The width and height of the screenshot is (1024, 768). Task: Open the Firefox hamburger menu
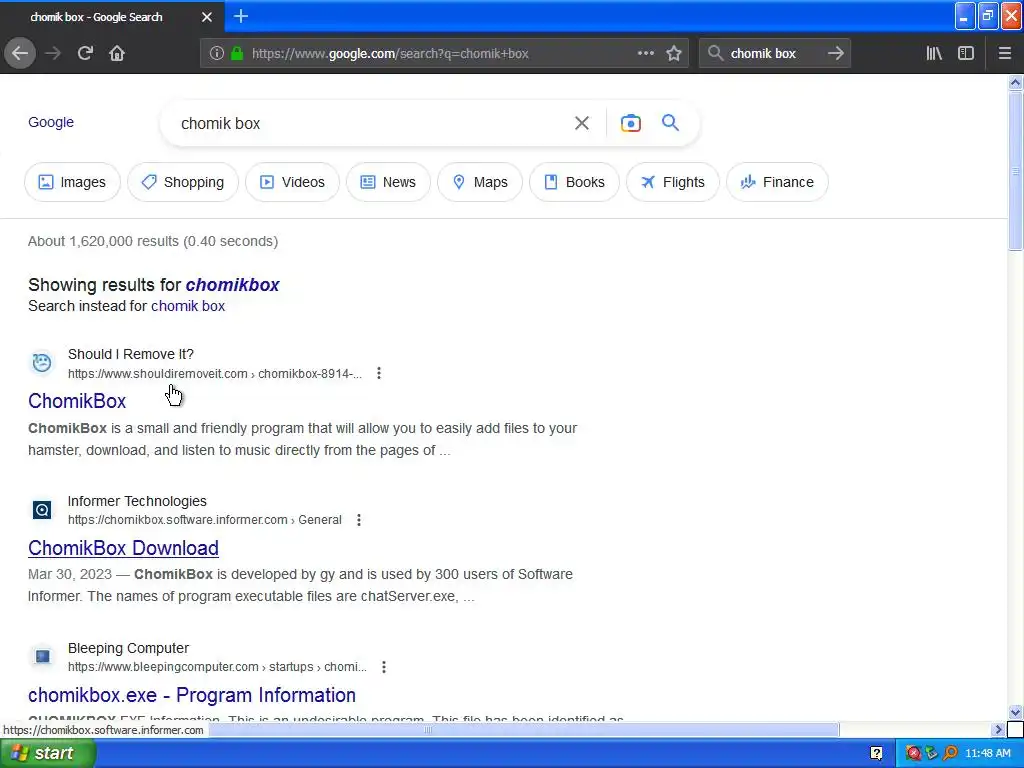[x=1004, y=54]
